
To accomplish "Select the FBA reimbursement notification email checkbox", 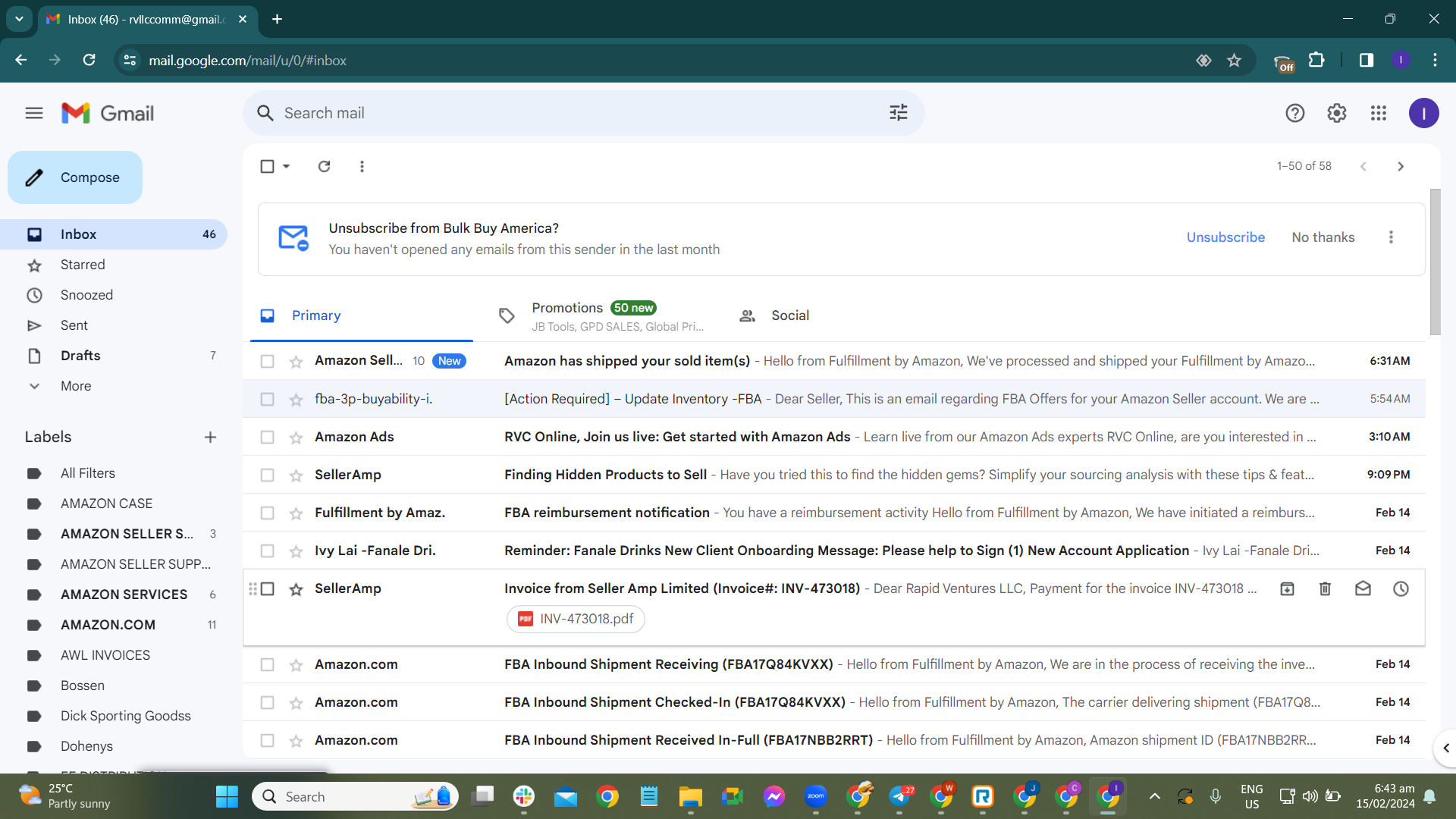I will [x=267, y=513].
